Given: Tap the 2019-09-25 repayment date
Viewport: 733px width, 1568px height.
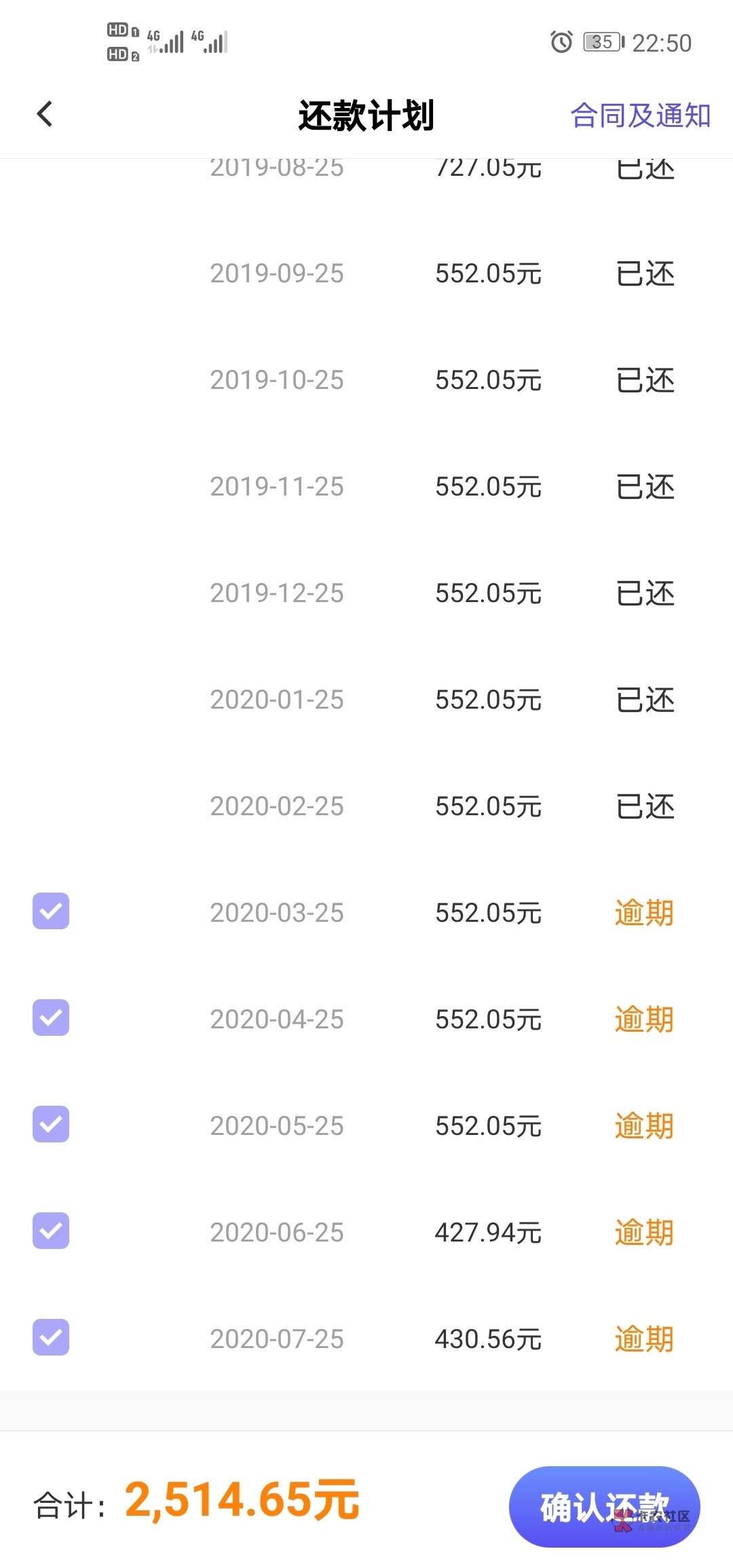Looking at the screenshot, I should point(277,274).
